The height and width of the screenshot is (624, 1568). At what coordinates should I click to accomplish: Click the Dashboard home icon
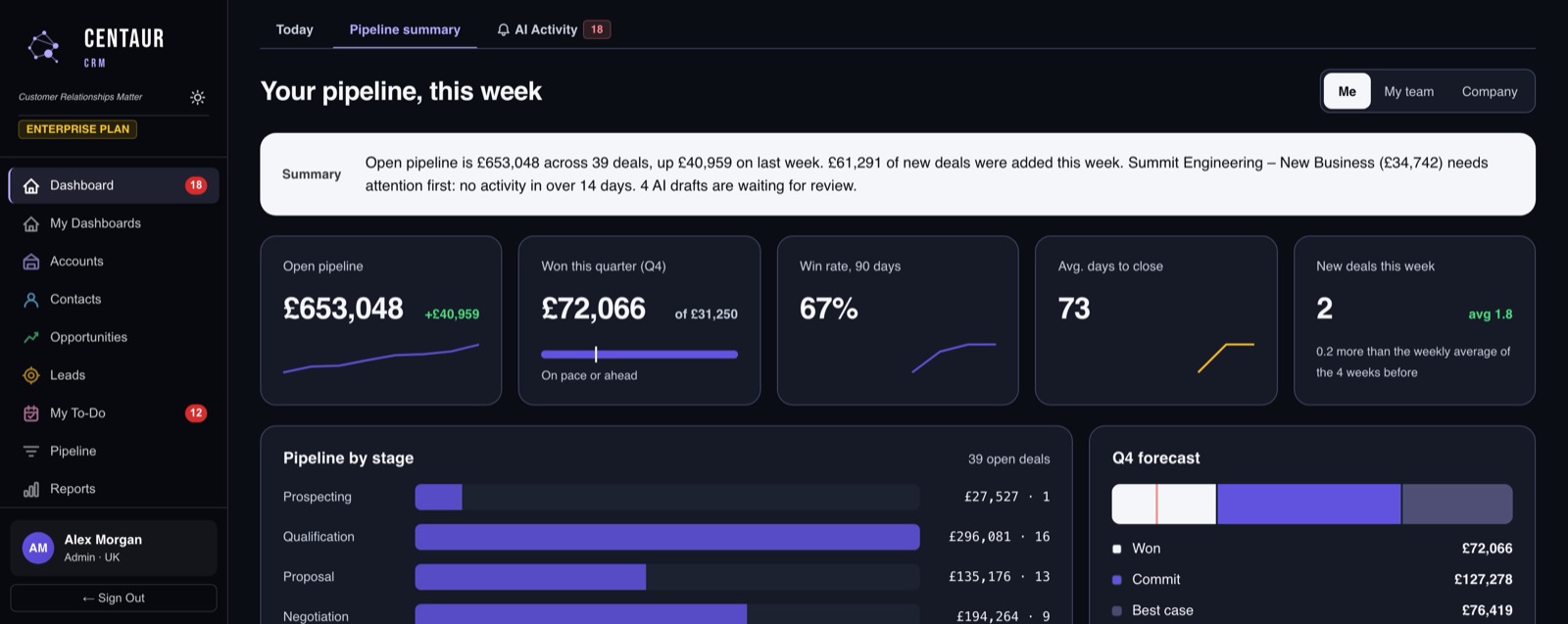click(31, 185)
